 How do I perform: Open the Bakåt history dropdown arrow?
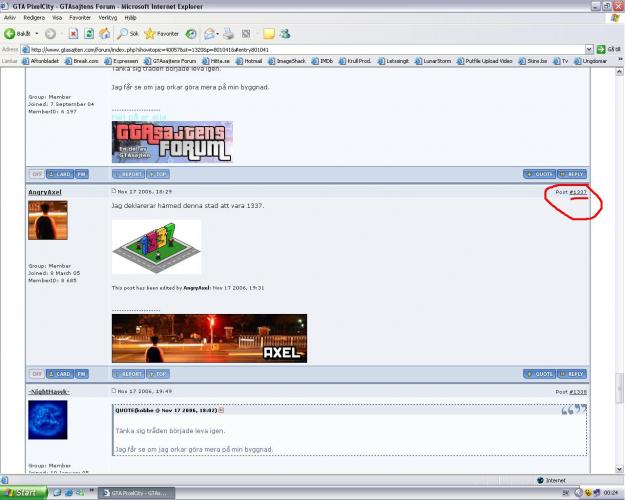(37, 33)
